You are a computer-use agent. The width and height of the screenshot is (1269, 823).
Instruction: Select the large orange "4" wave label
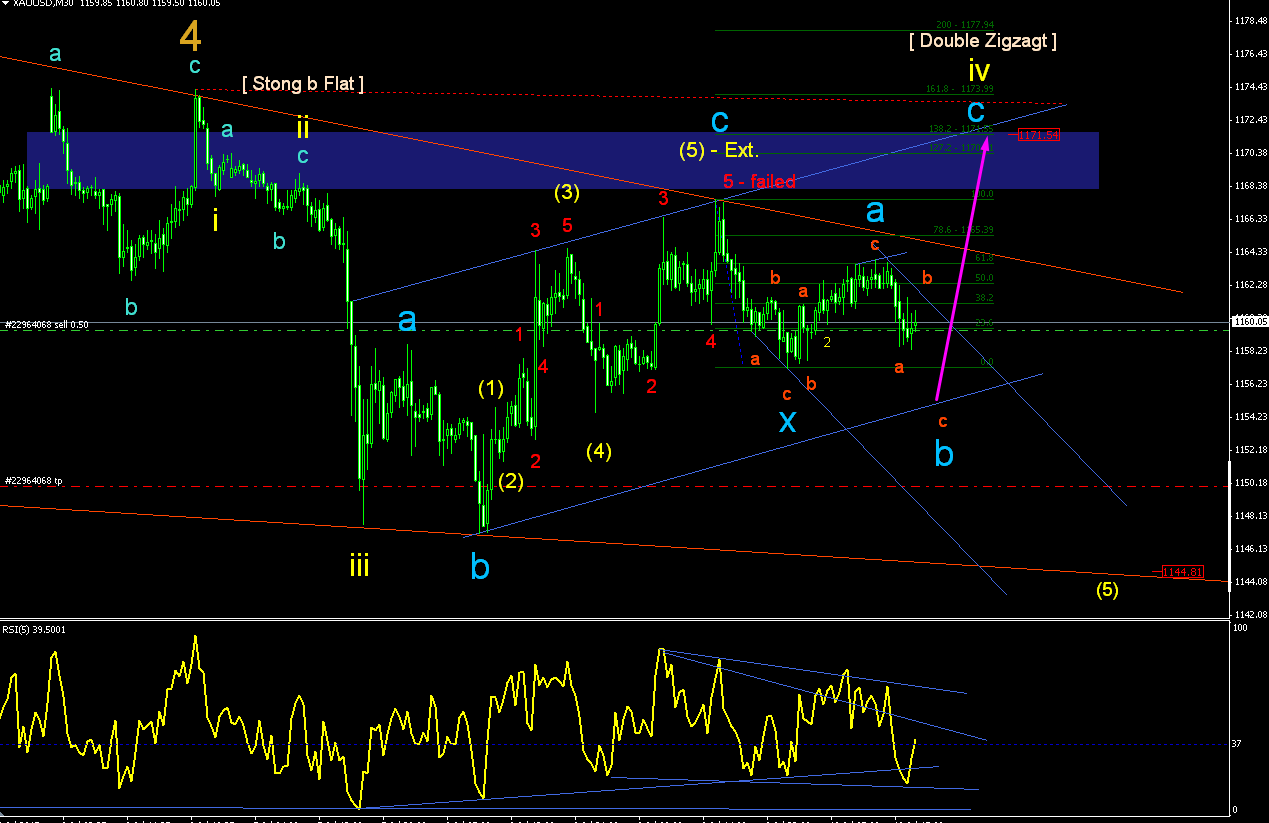[191, 36]
